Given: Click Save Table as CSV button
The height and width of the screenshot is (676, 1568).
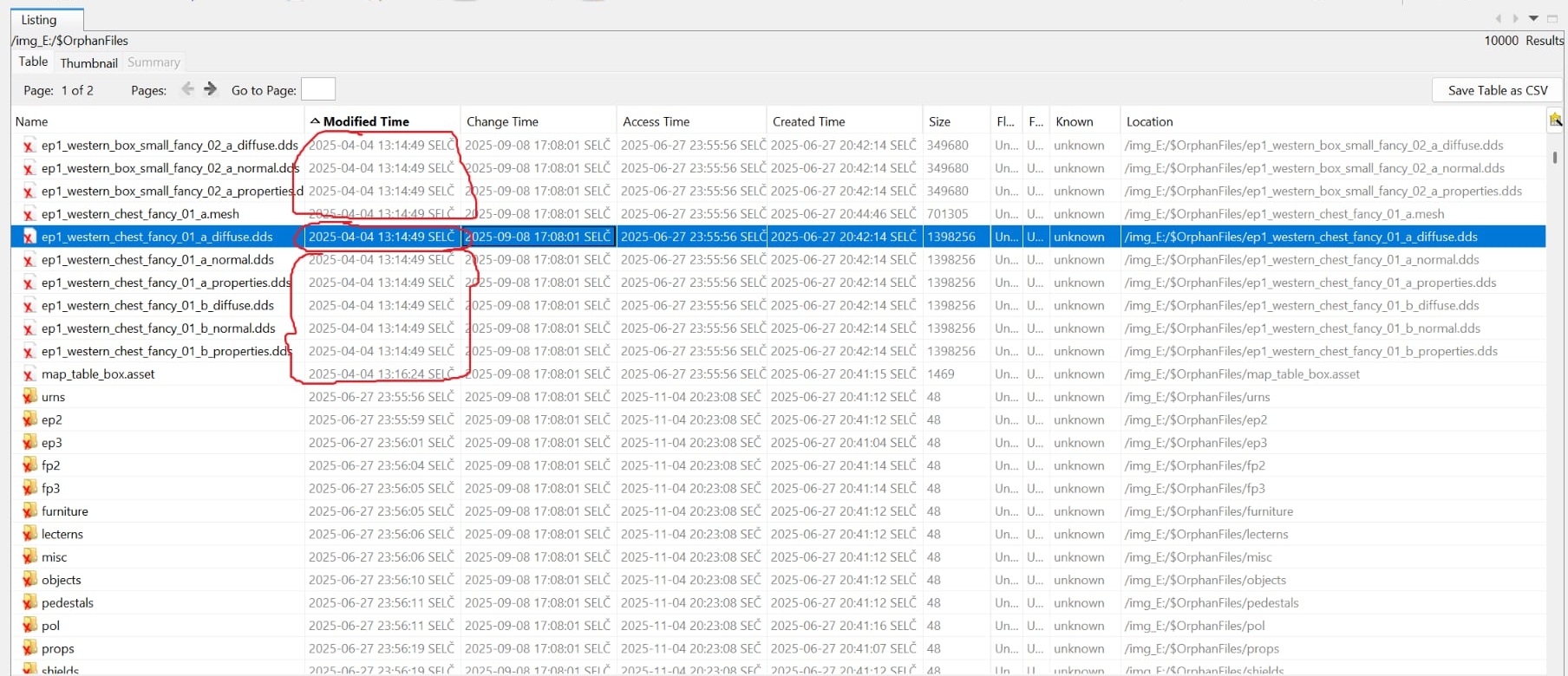Looking at the screenshot, I should (1498, 90).
